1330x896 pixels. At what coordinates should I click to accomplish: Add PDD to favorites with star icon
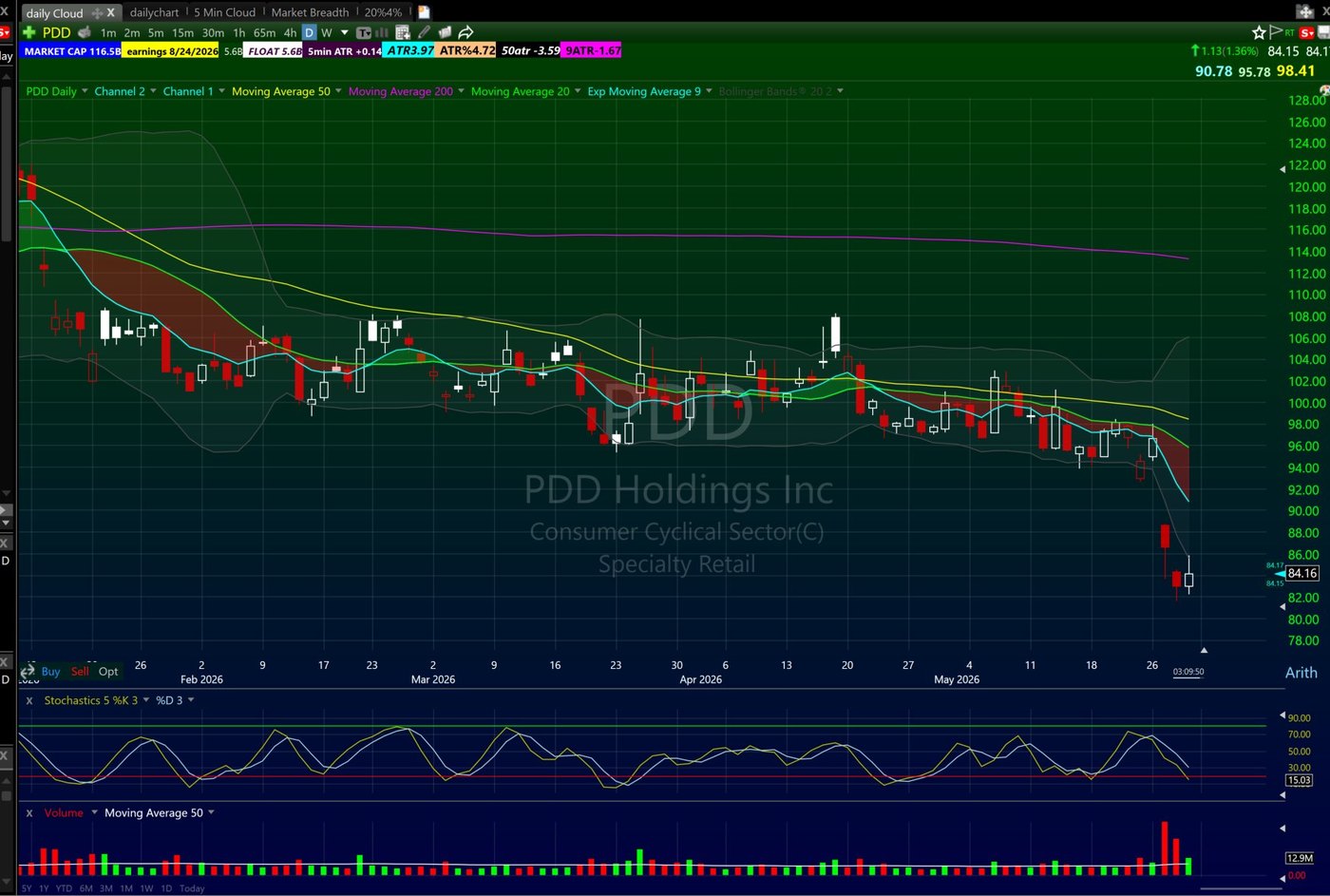1259,32
